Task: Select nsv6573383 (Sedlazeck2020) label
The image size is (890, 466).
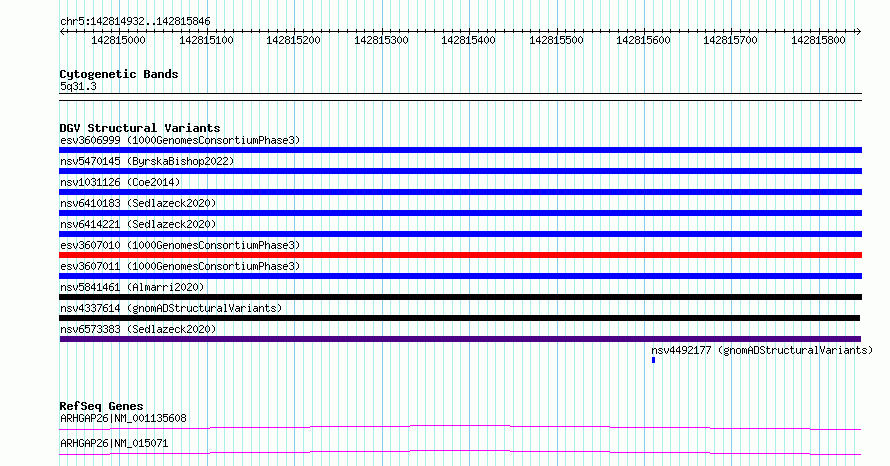Action: (138, 329)
